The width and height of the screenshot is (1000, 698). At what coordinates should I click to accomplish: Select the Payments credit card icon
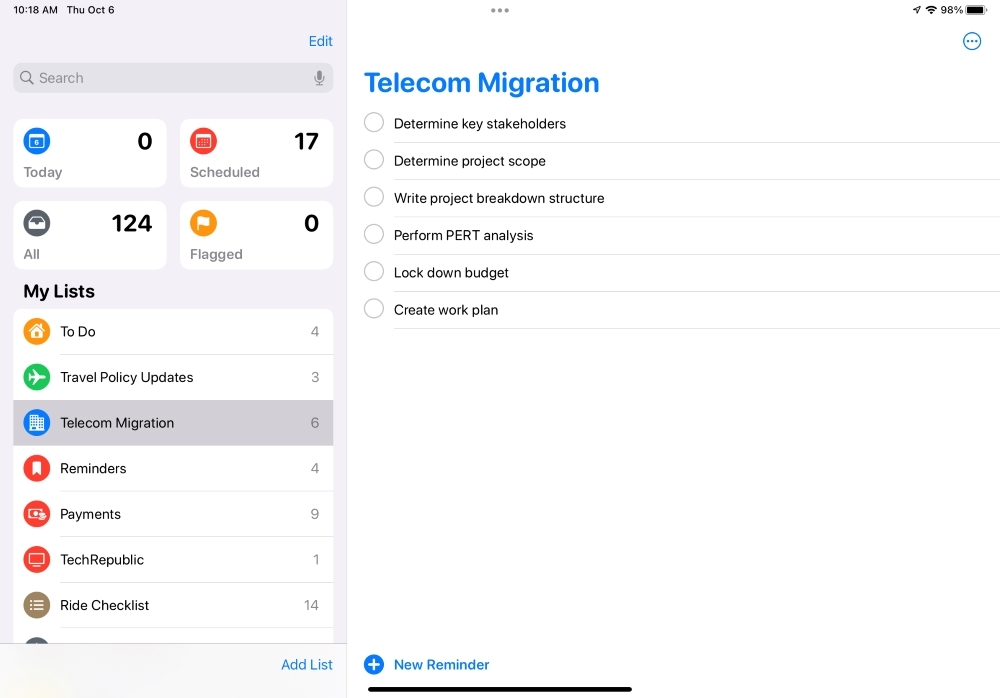pyautogui.click(x=36, y=514)
